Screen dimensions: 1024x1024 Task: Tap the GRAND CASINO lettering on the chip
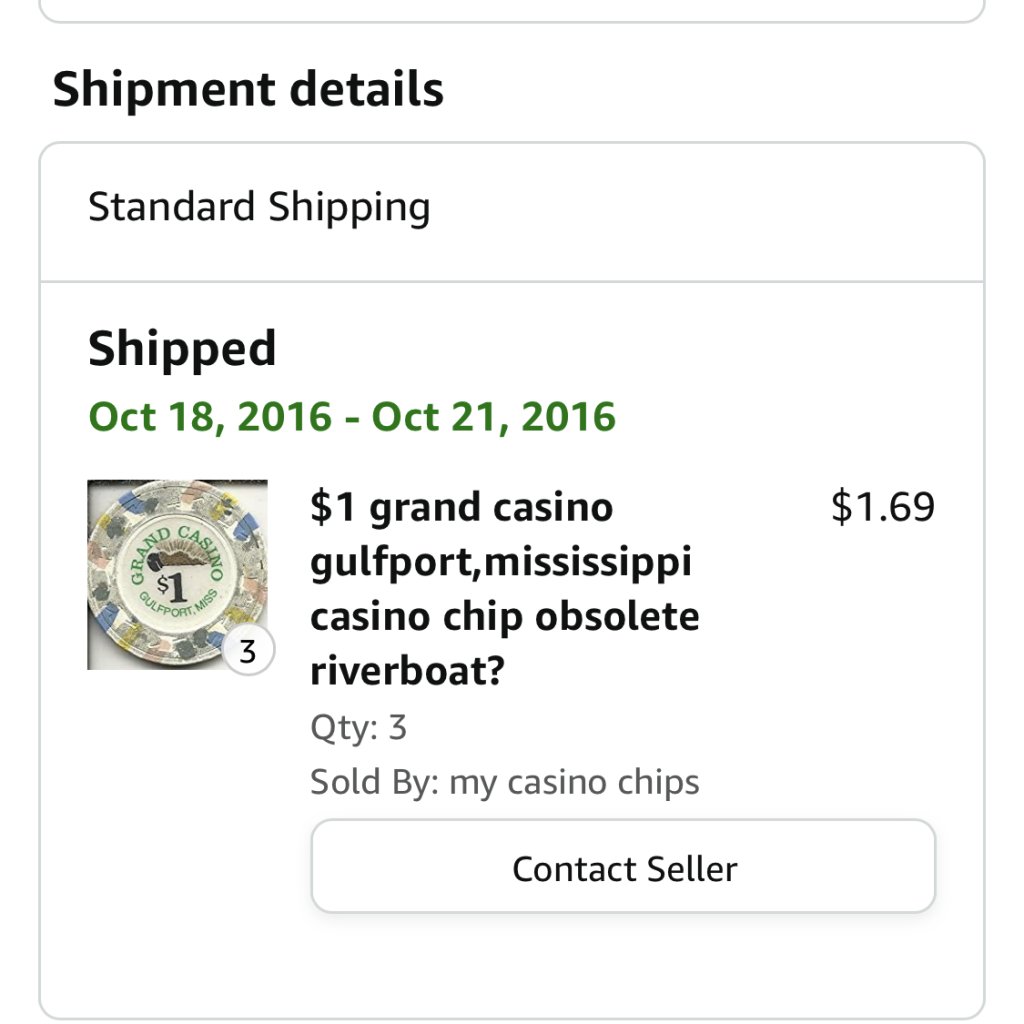pos(150,553)
